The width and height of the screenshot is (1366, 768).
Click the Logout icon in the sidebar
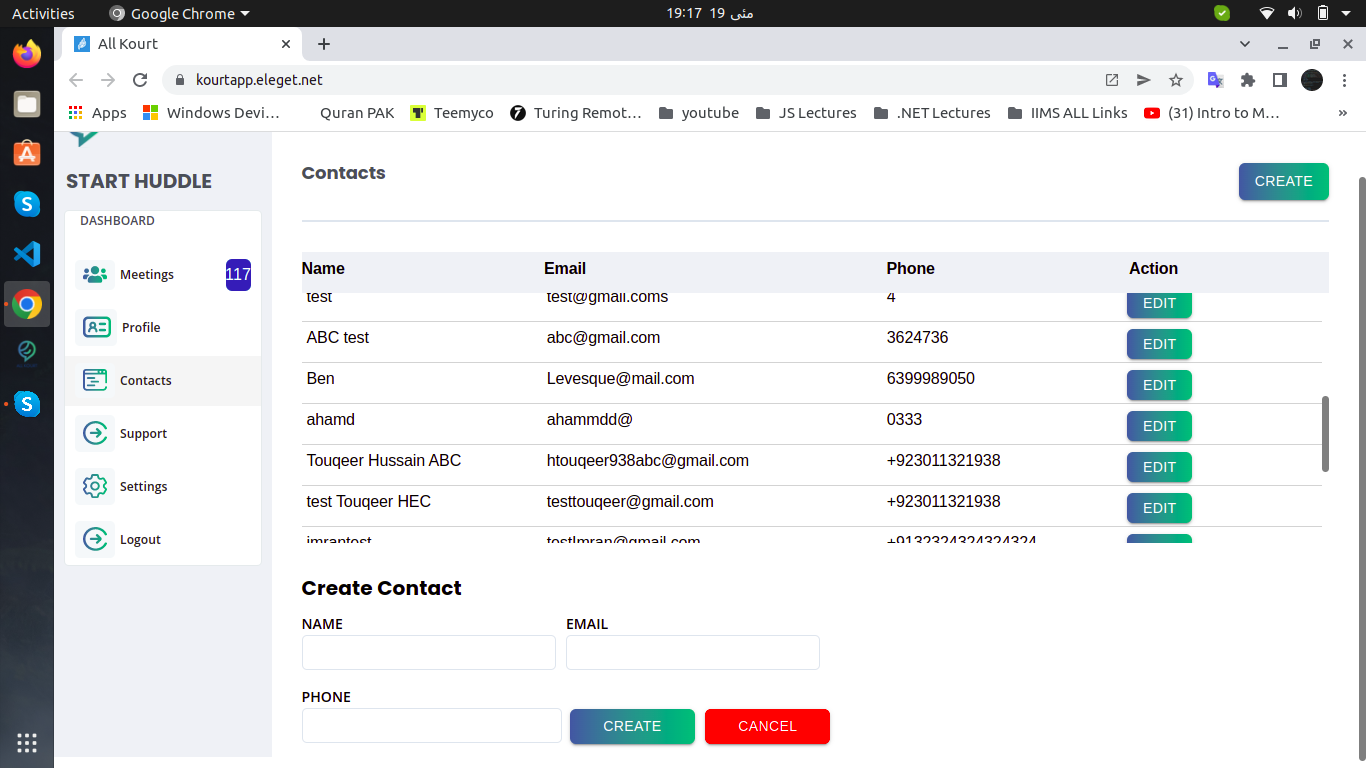[x=95, y=539]
